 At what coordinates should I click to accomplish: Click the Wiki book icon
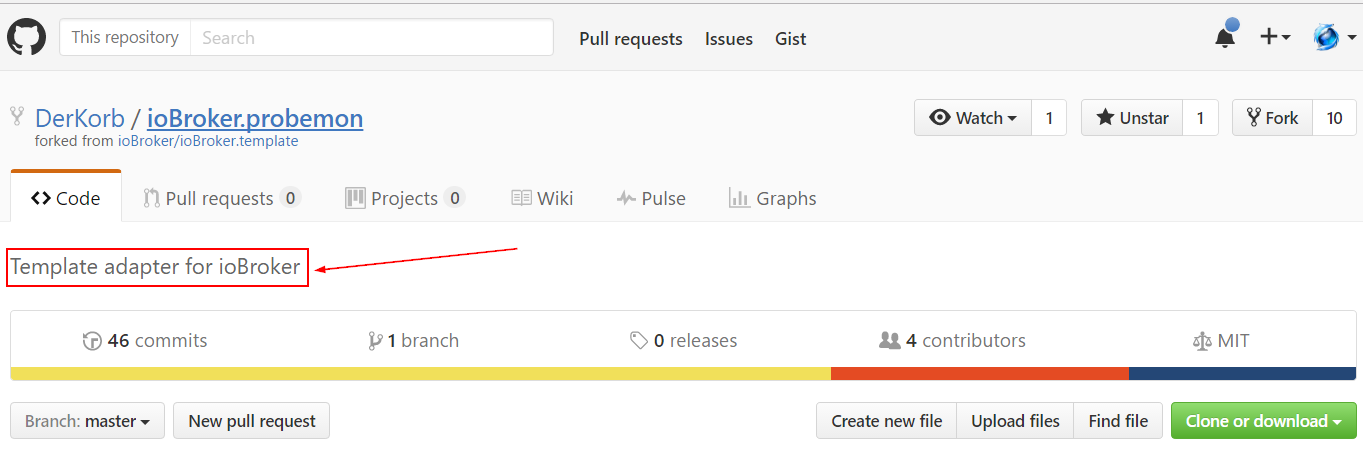coord(521,198)
